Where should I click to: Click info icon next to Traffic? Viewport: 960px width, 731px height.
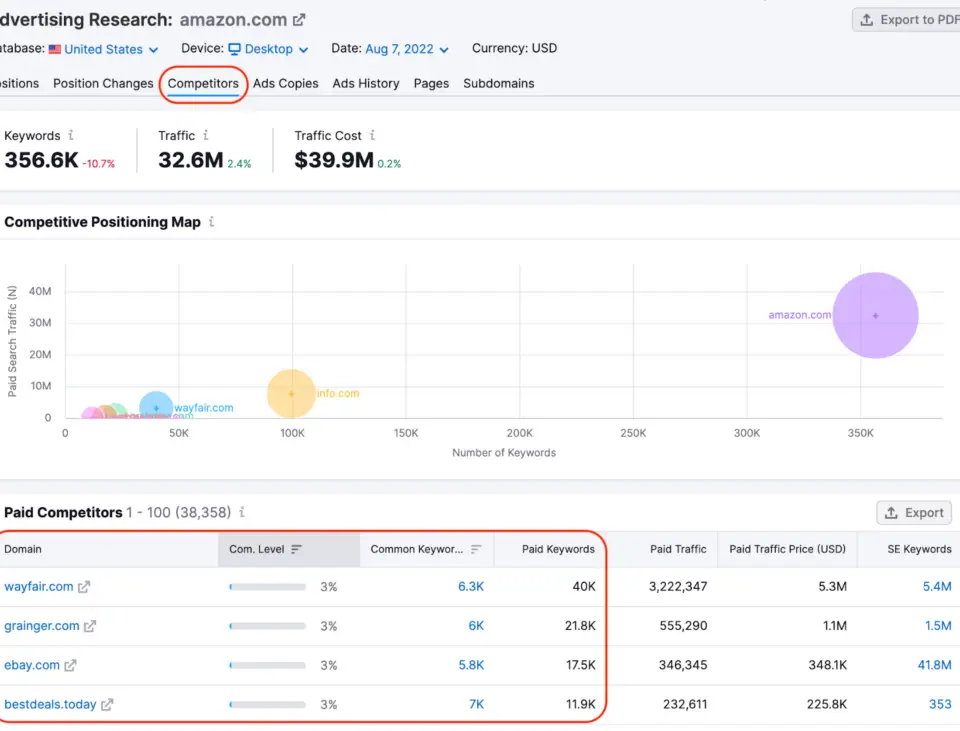click(206, 135)
